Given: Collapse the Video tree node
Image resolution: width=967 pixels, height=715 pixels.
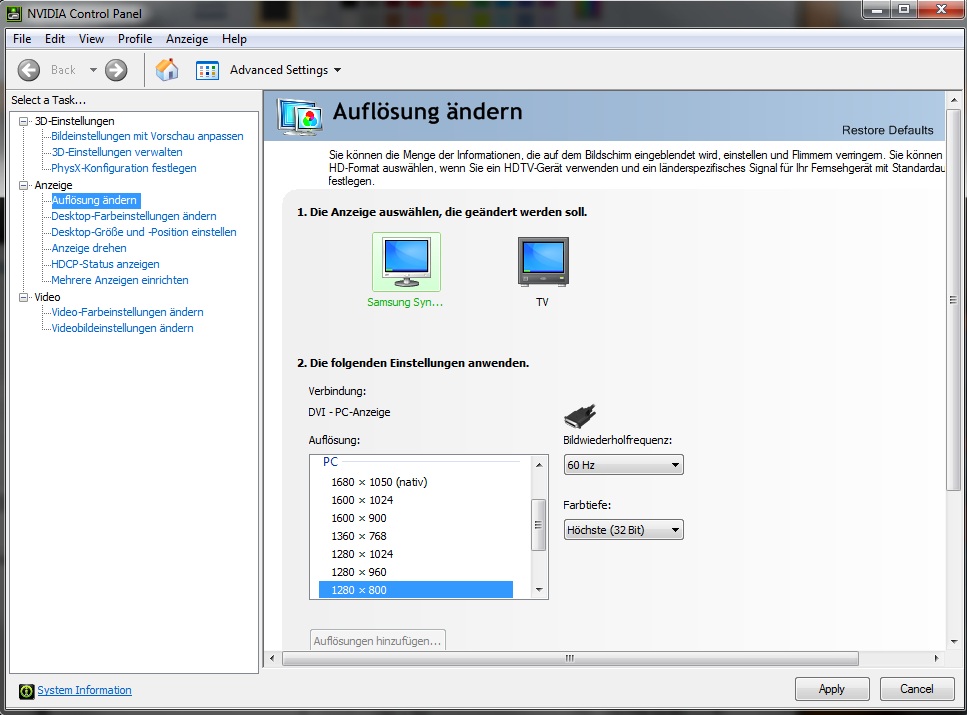Looking at the screenshot, I should (24, 297).
